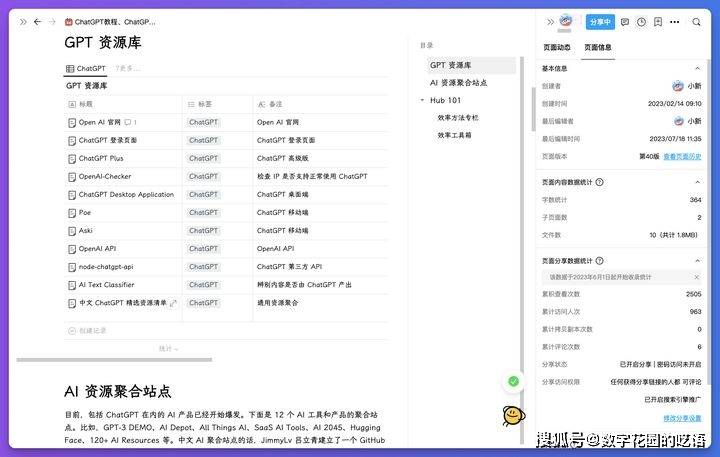Open the Poe record

(84, 213)
